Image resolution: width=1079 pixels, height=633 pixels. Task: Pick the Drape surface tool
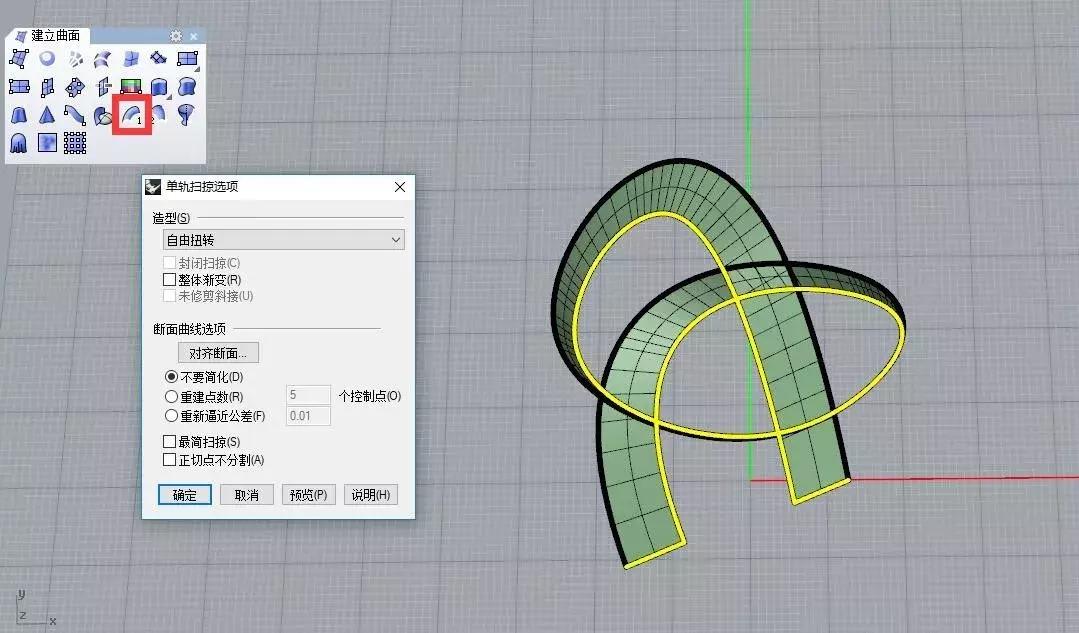(19, 143)
